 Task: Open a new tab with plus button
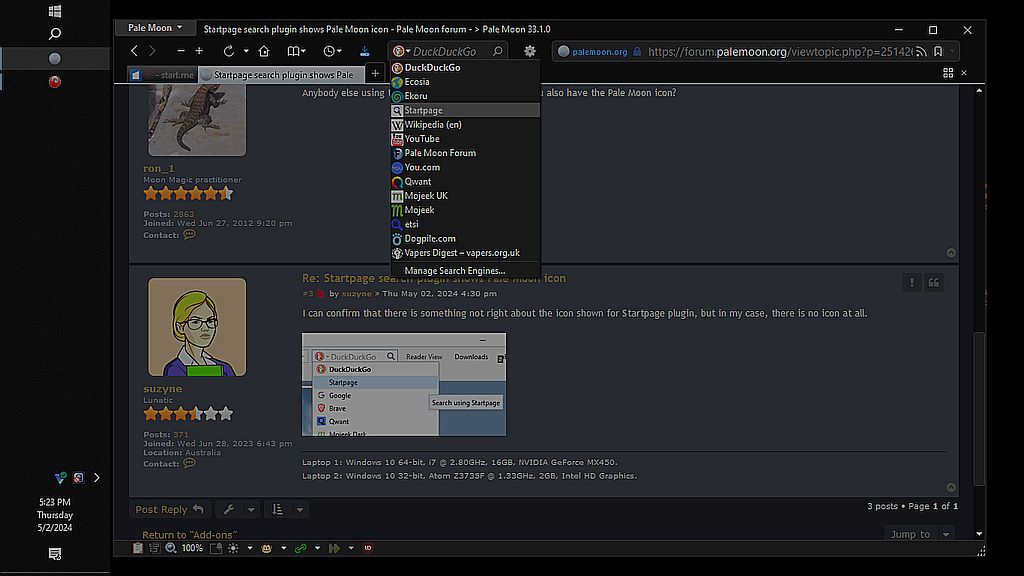(x=375, y=74)
